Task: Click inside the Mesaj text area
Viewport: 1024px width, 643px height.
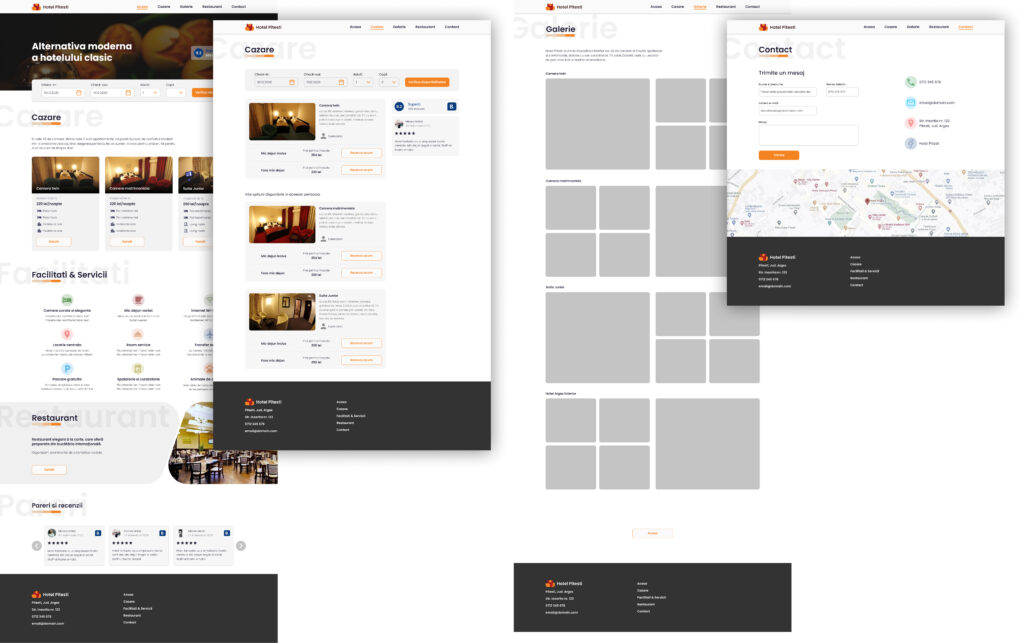Action: (x=808, y=135)
